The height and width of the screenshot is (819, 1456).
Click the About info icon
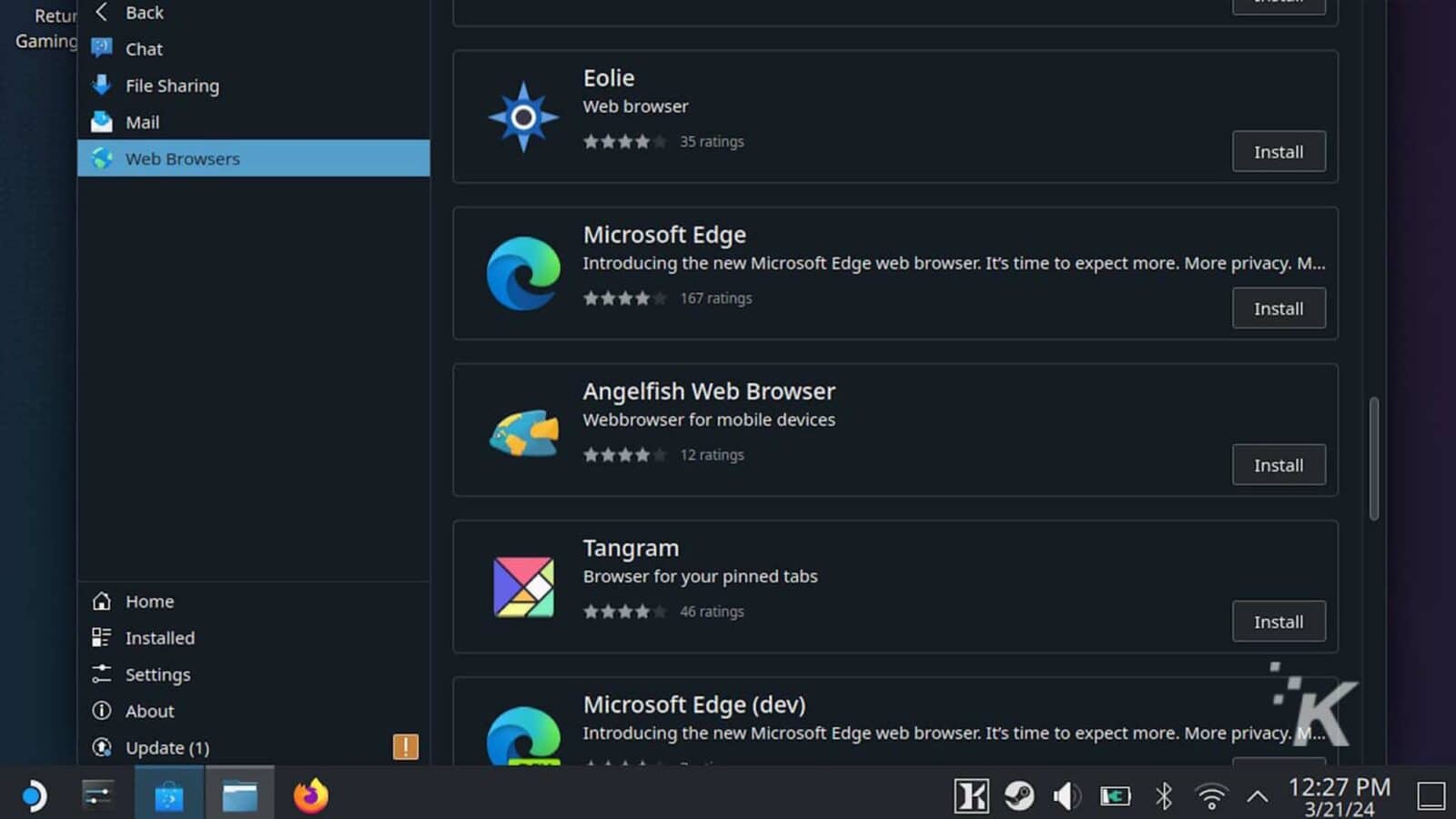tap(102, 711)
